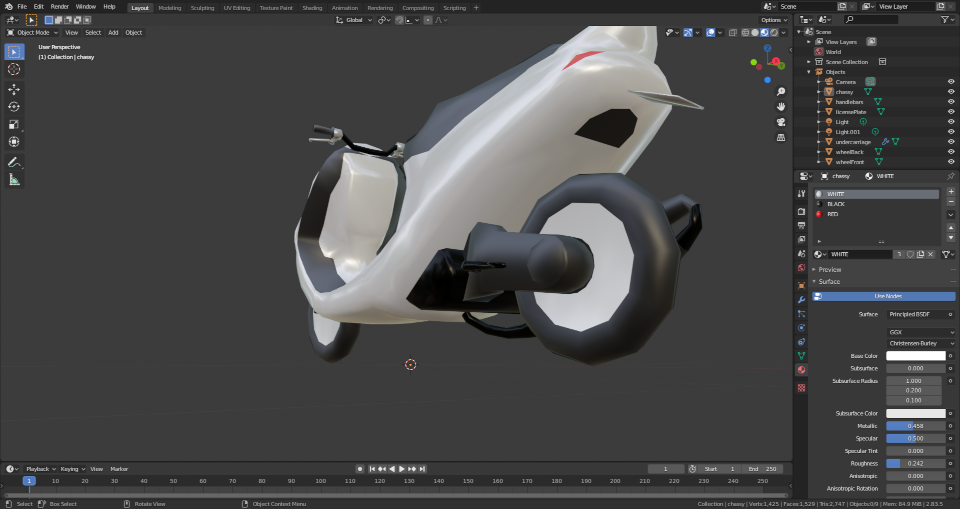Open the Christensen-Burley subsurface dropdown
Screen dimensions: 960x509
920,344
